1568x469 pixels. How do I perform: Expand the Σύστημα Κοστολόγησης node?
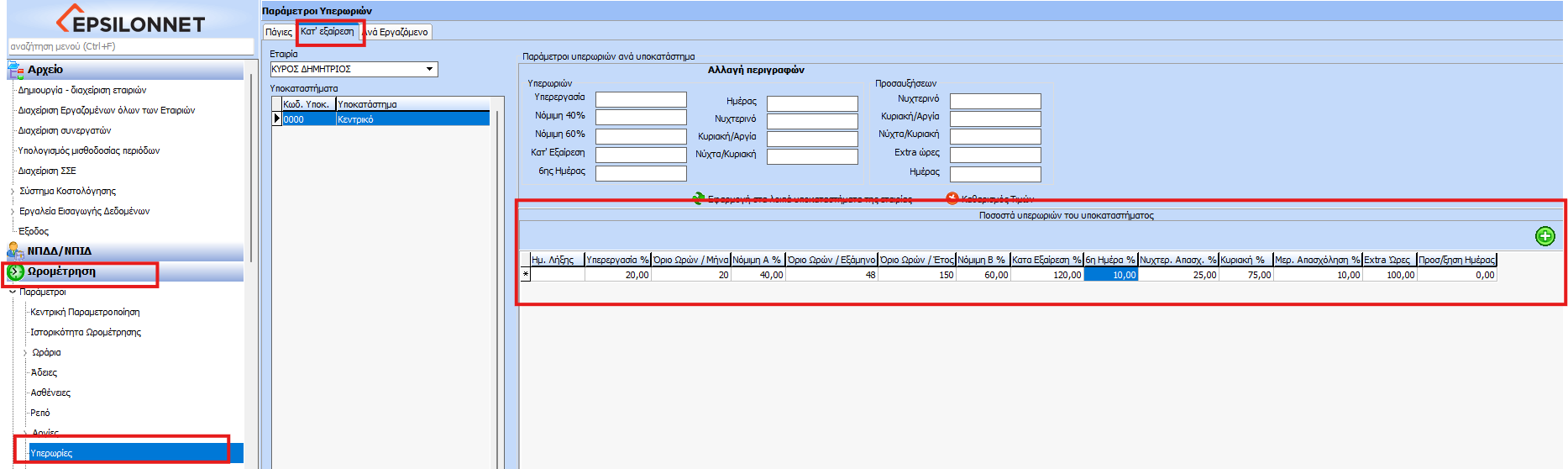[x=13, y=191]
